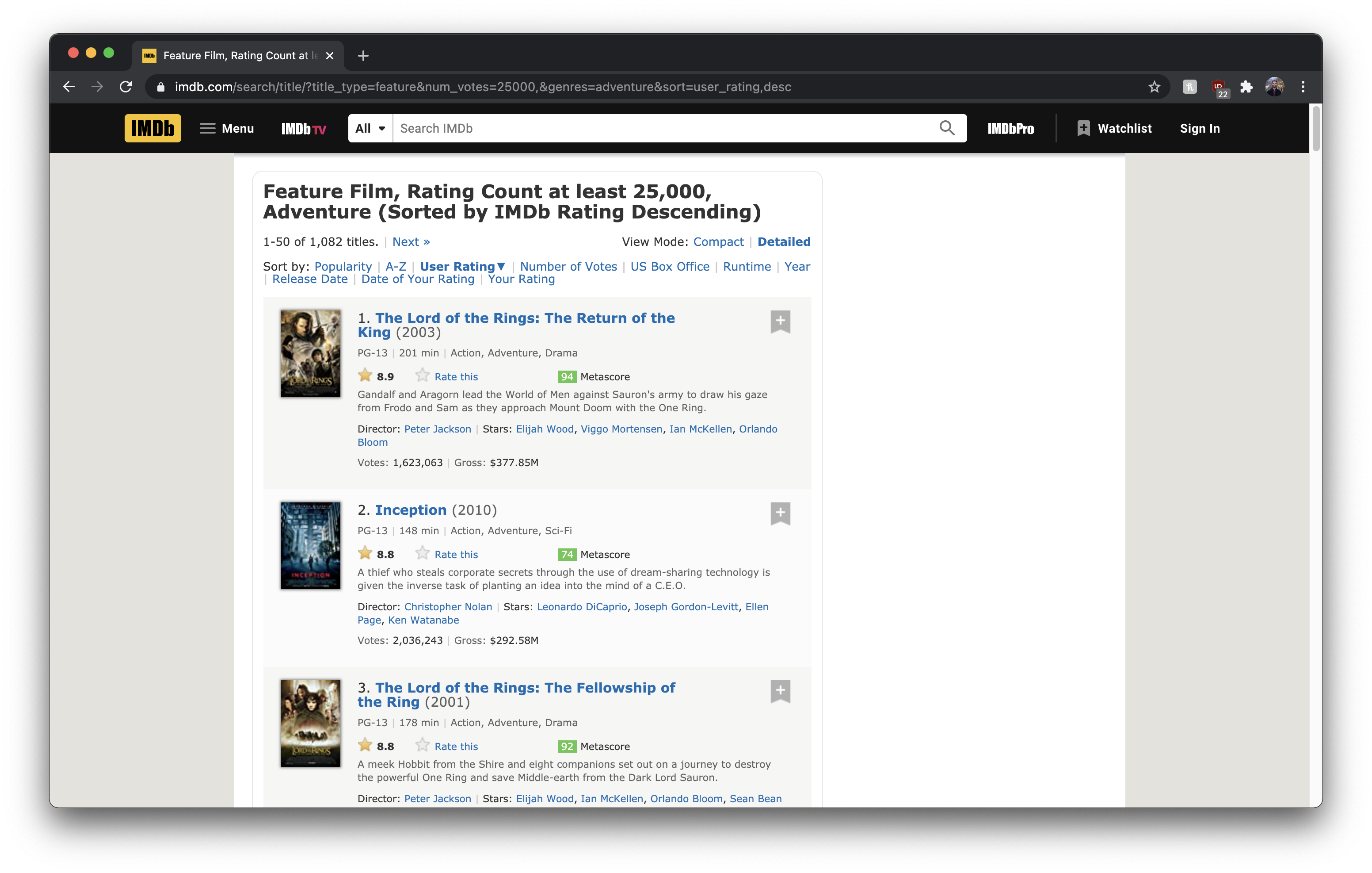Bookmark this page with star icon
The image size is (1372, 873).
tap(1154, 87)
